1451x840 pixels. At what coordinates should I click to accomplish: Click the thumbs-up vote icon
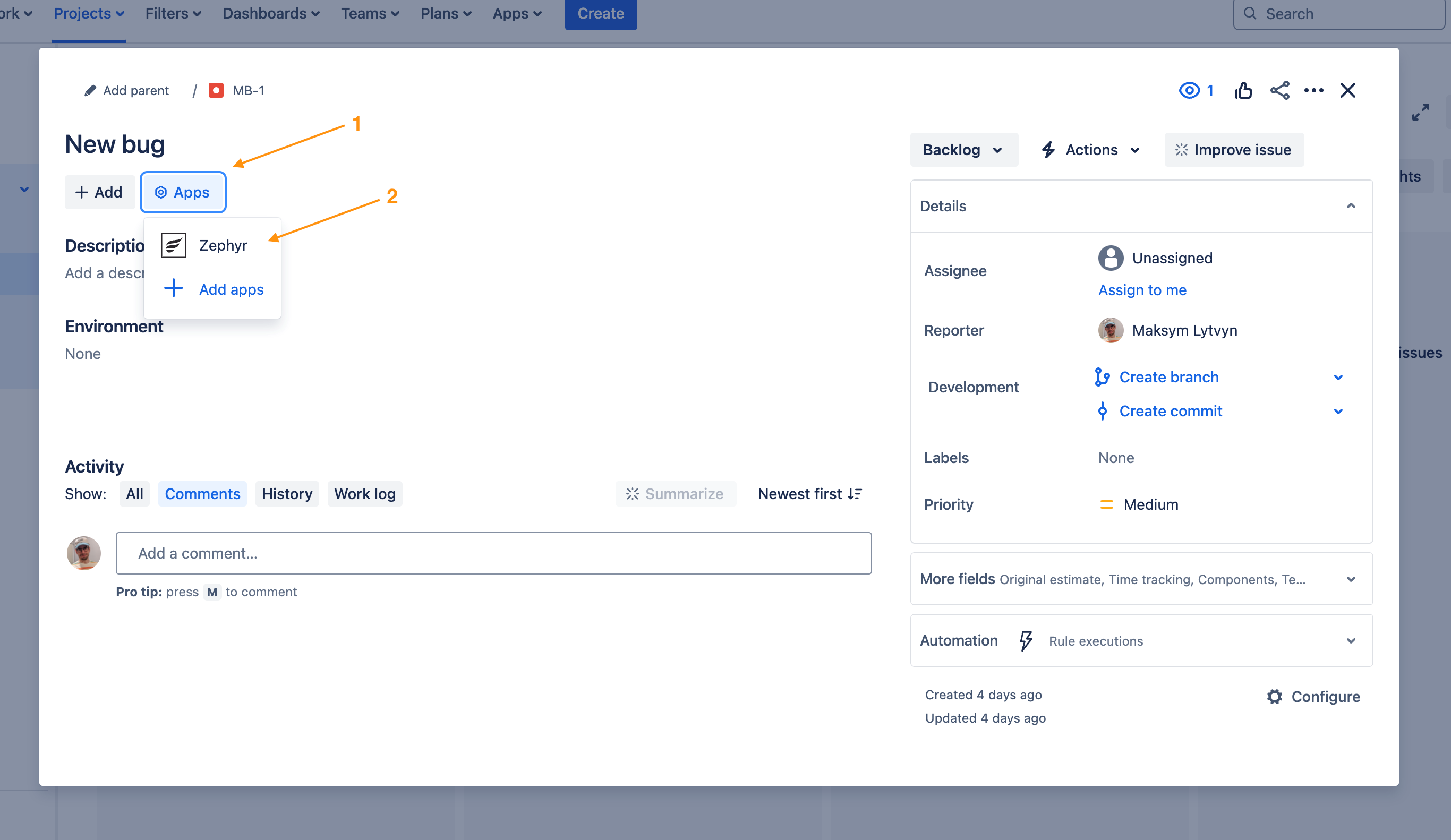coord(1243,90)
